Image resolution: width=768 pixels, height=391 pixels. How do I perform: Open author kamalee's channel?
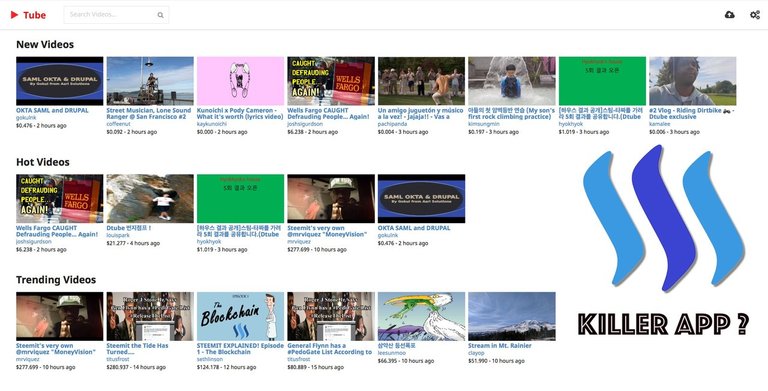click(660, 124)
